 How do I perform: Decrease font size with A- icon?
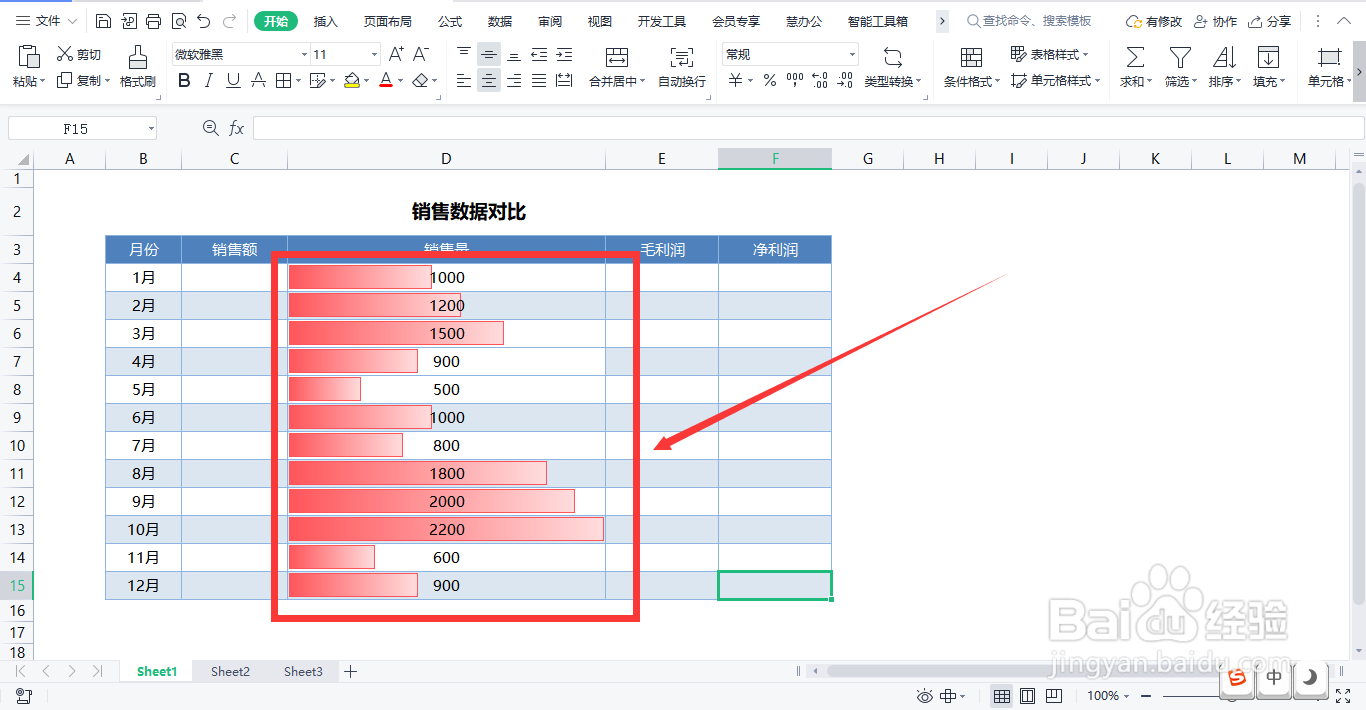[421, 54]
